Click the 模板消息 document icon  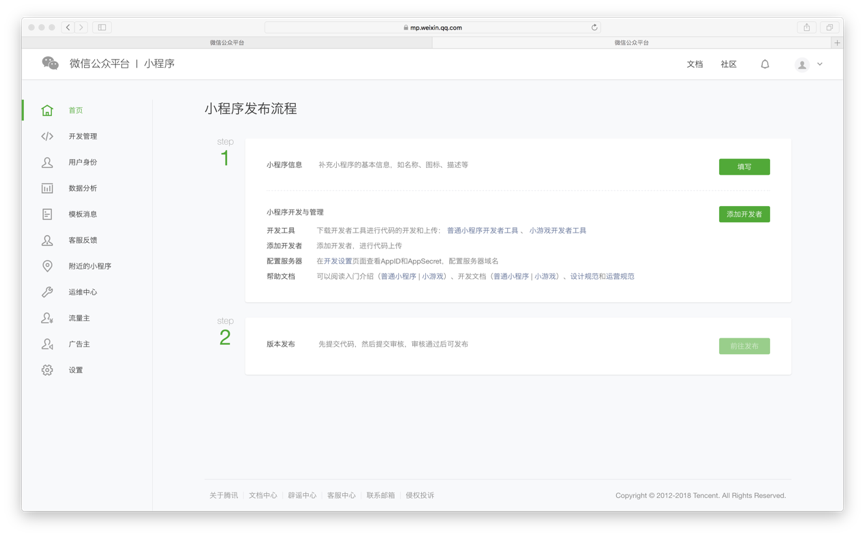click(x=47, y=214)
